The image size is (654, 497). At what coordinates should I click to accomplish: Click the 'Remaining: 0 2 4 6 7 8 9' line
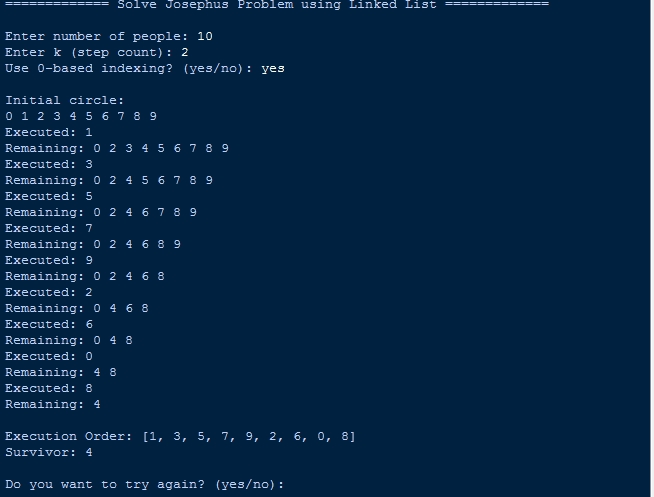pos(101,212)
